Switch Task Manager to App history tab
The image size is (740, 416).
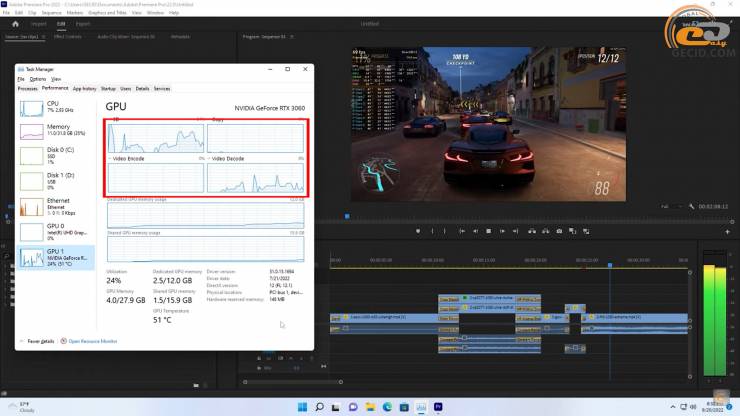coord(84,88)
